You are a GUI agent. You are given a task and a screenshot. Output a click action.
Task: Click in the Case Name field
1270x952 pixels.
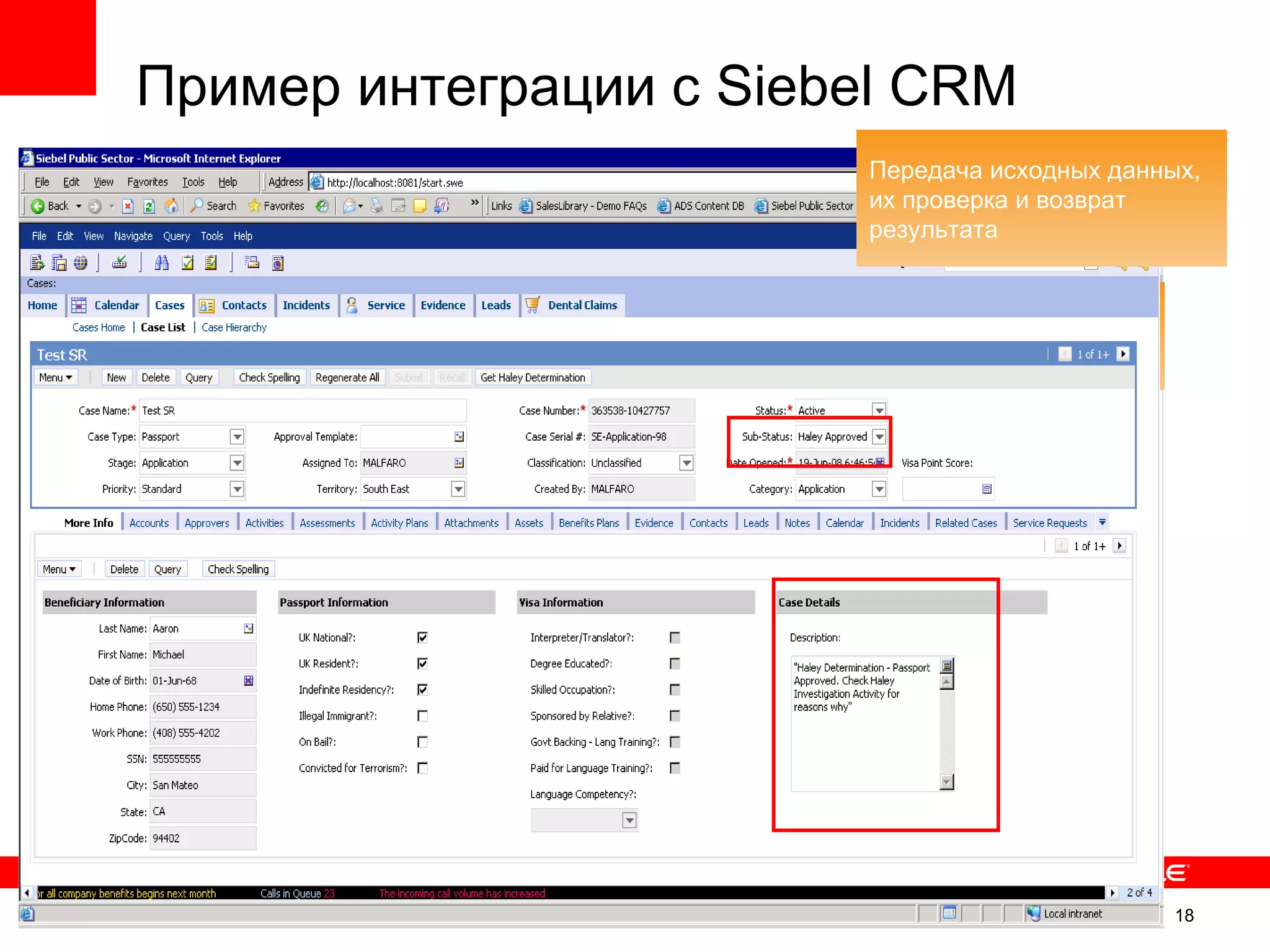coord(303,410)
